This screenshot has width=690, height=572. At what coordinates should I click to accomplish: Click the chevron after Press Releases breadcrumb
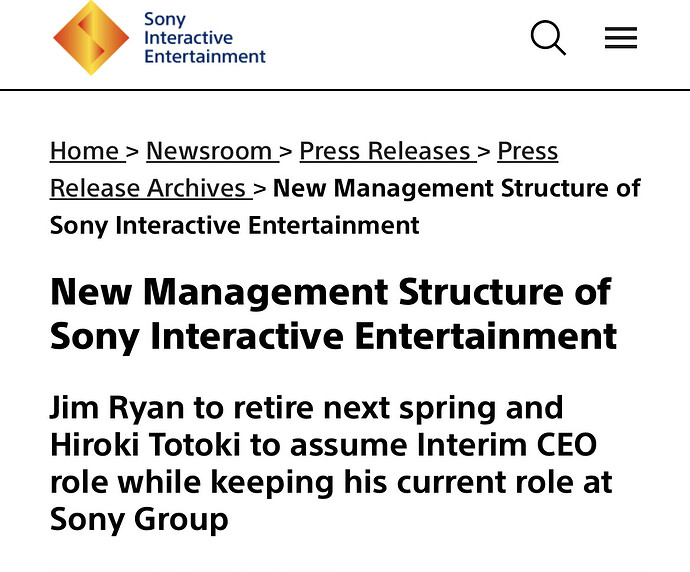tap(484, 152)
